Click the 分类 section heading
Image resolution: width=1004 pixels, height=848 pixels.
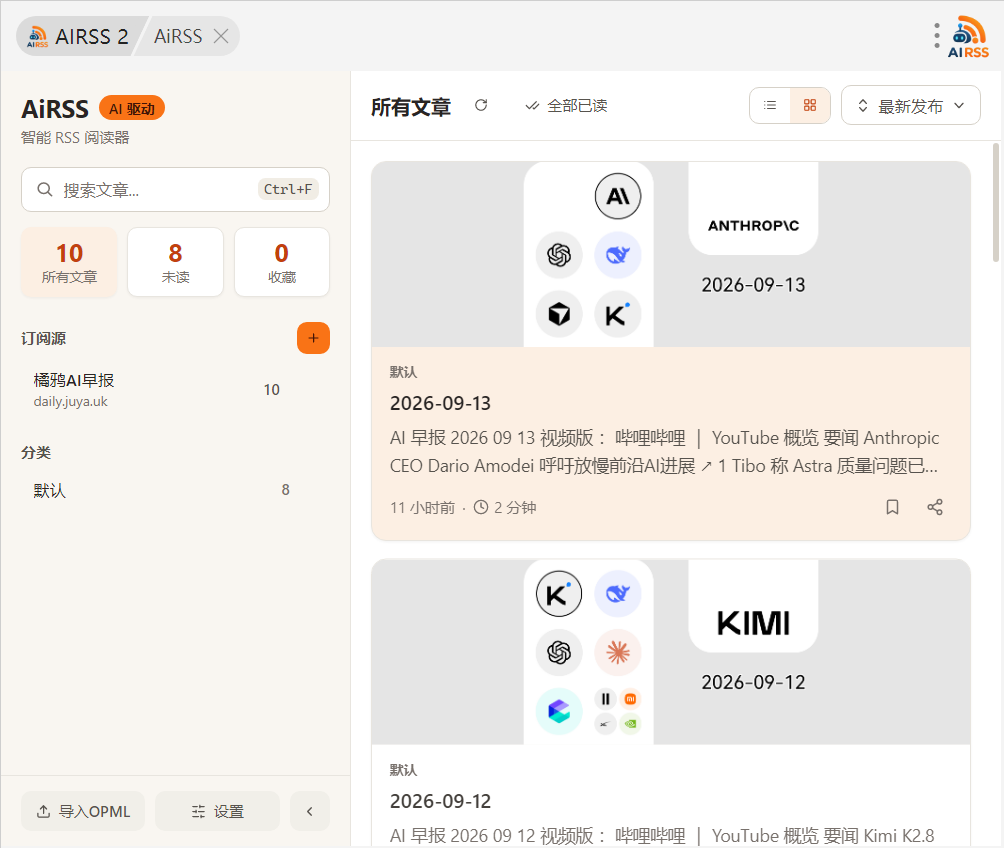pos(36,452)
